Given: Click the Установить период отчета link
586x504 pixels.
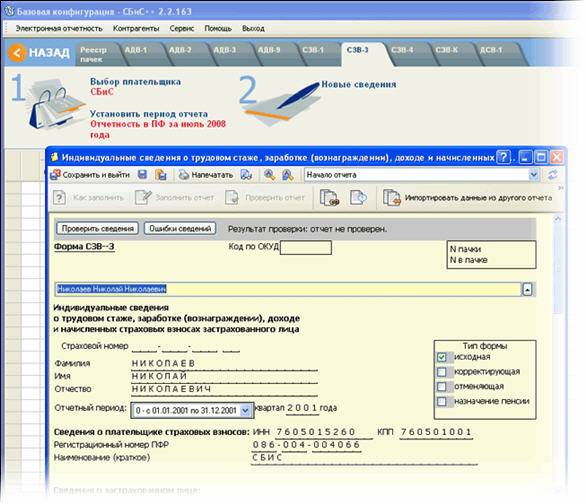Looking at the screenshot, I should [149, 114].
